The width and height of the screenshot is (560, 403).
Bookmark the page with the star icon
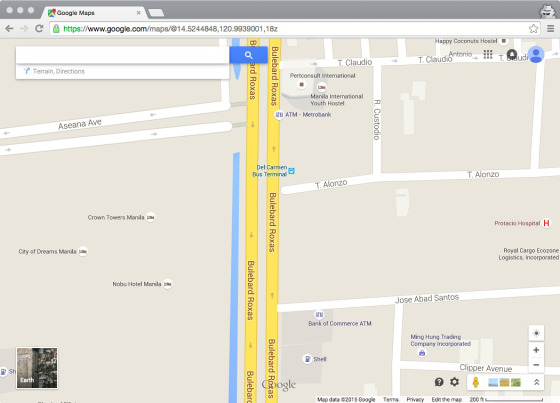pyautogui.click(x=533, y=29)
